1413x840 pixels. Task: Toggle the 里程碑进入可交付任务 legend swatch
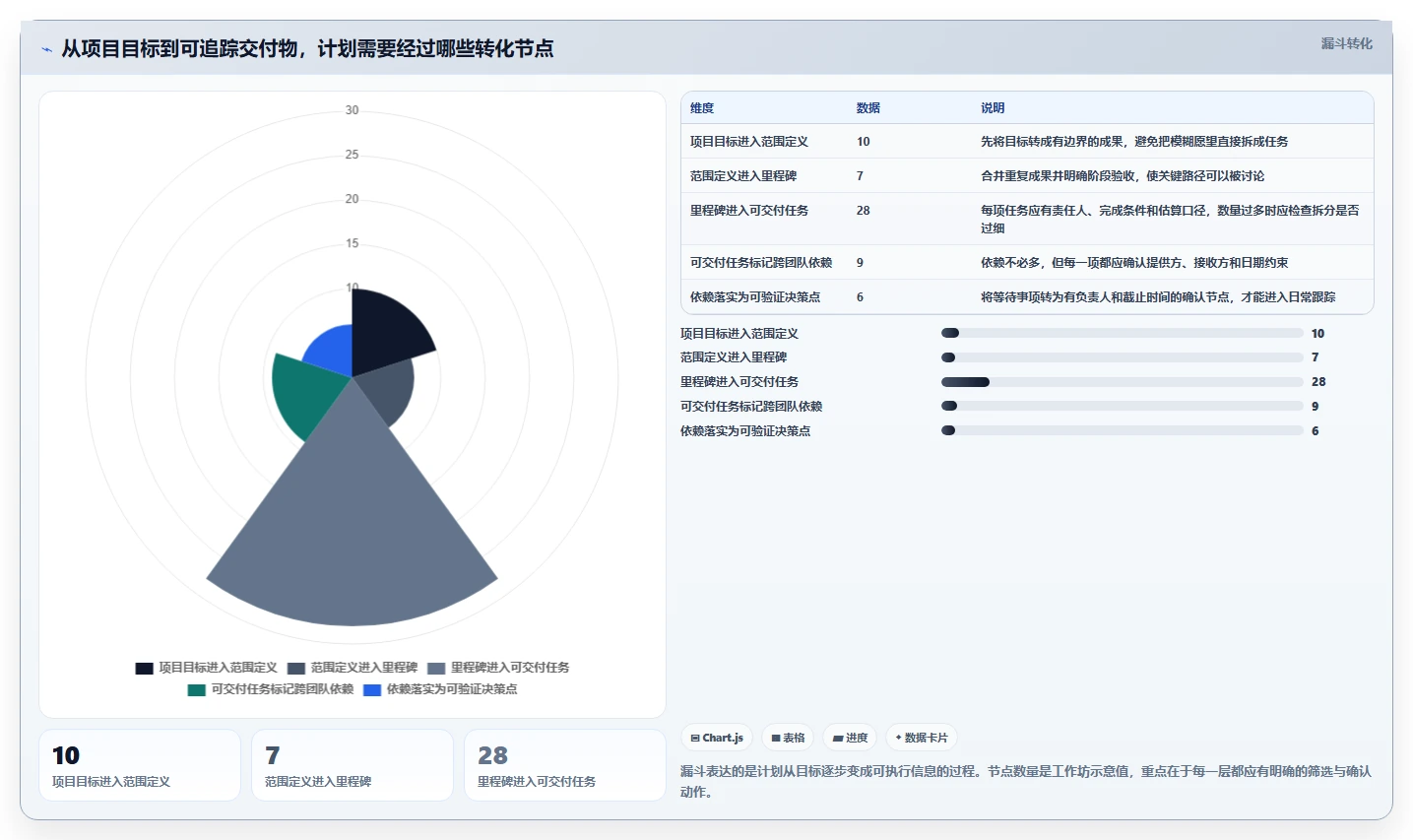point(436,668)
